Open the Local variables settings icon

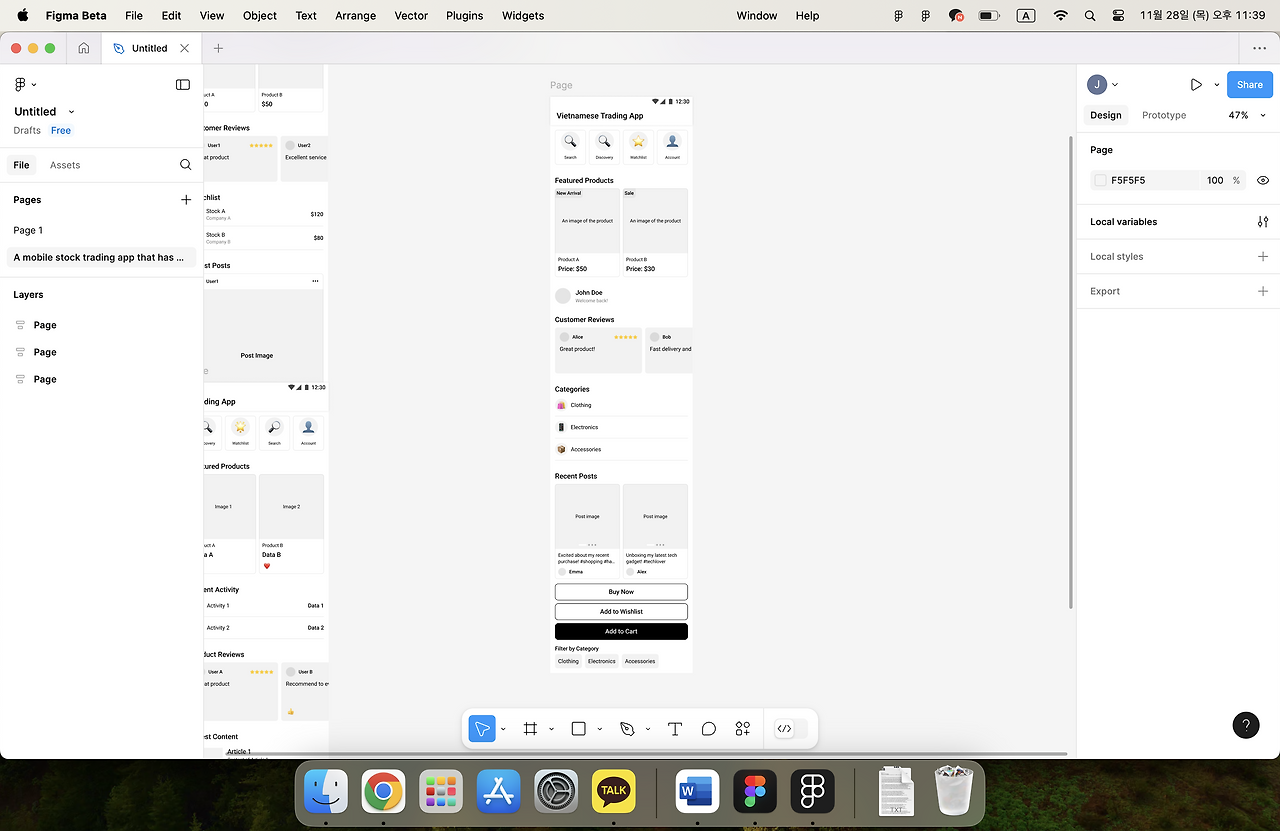pyautogui.click(x=1263, y=222)
